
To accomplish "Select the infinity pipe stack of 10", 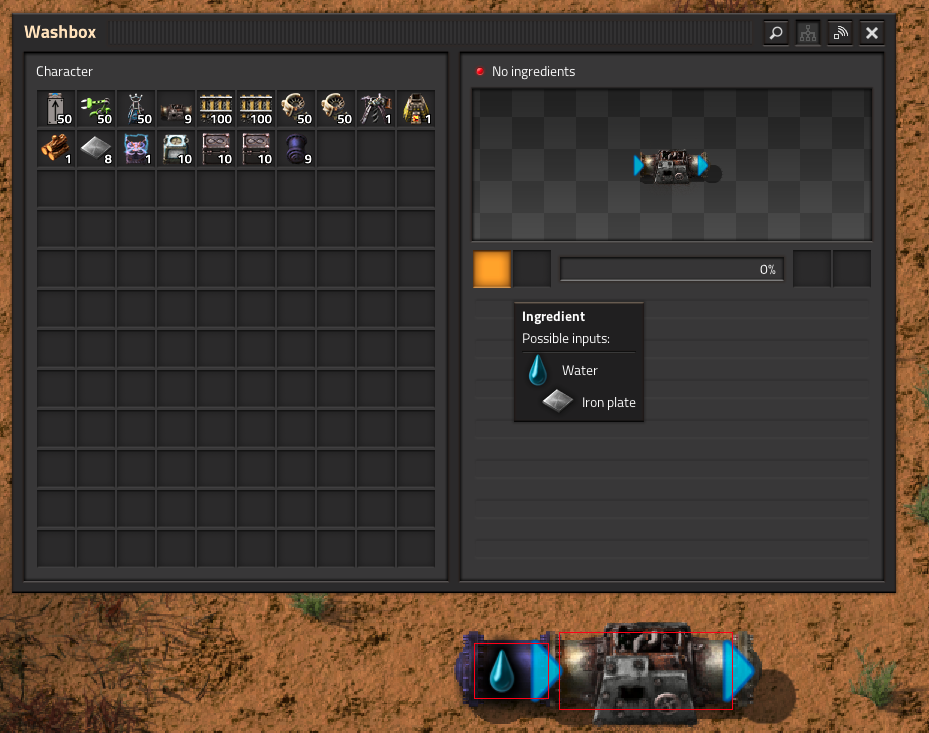I will coord(176,149).
